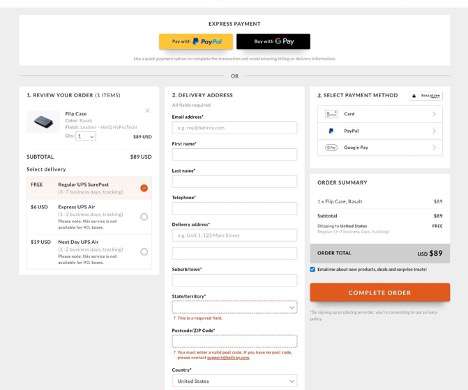The height and width of the screenshot is (390, 468).
Task: Open the Country dropdown showing United States
Action: (234, 381)
